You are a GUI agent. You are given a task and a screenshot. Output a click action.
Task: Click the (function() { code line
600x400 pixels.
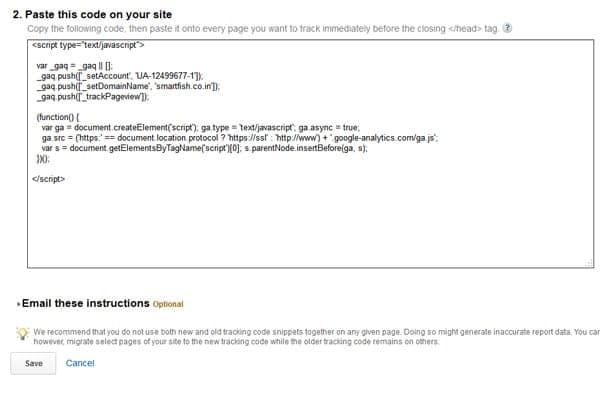click(58, 117)
